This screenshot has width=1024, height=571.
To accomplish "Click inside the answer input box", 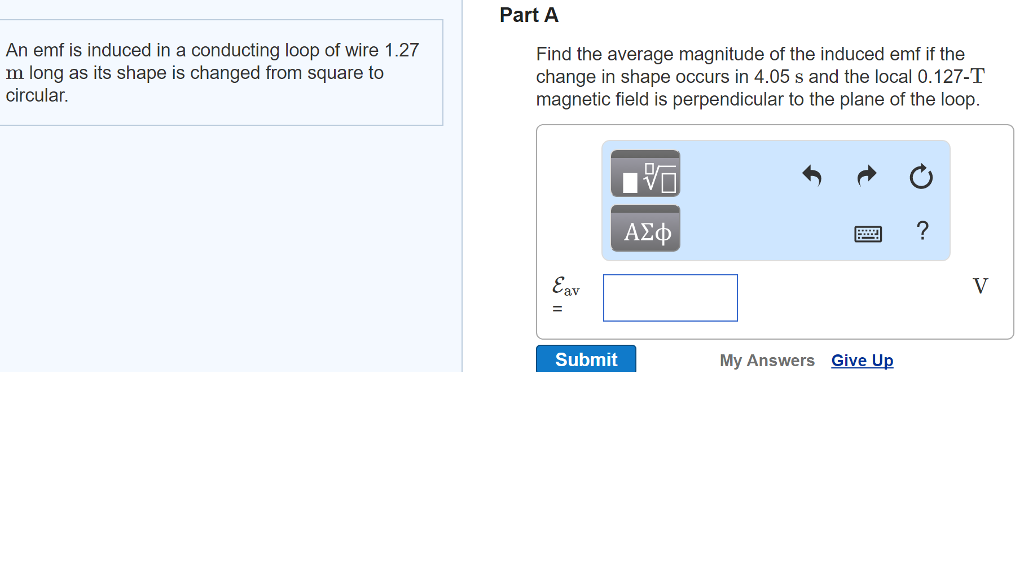I will pos(670,298).
